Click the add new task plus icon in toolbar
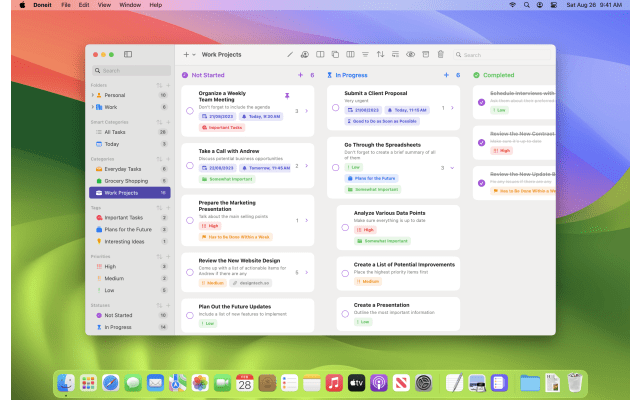The image size is (640, 400). (186, 54)
